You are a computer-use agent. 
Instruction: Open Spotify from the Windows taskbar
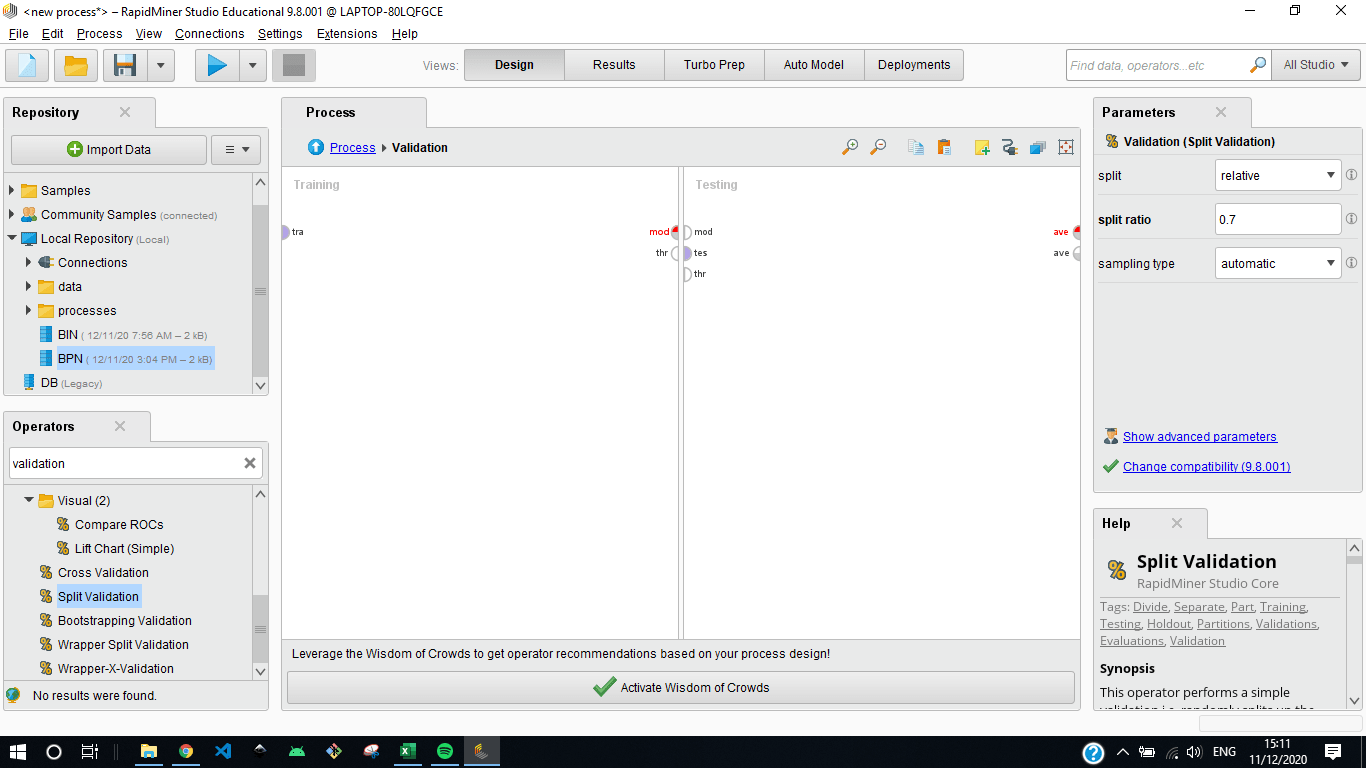[x=445, y=751]
